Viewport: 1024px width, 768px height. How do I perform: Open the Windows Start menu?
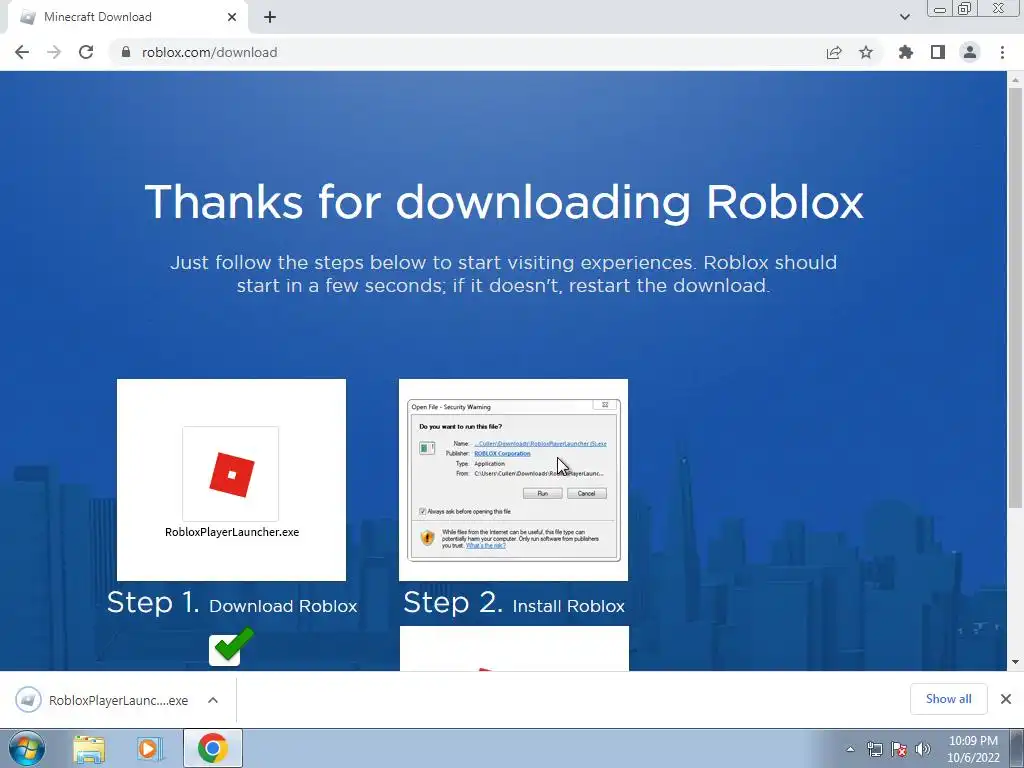coord(27,748)
